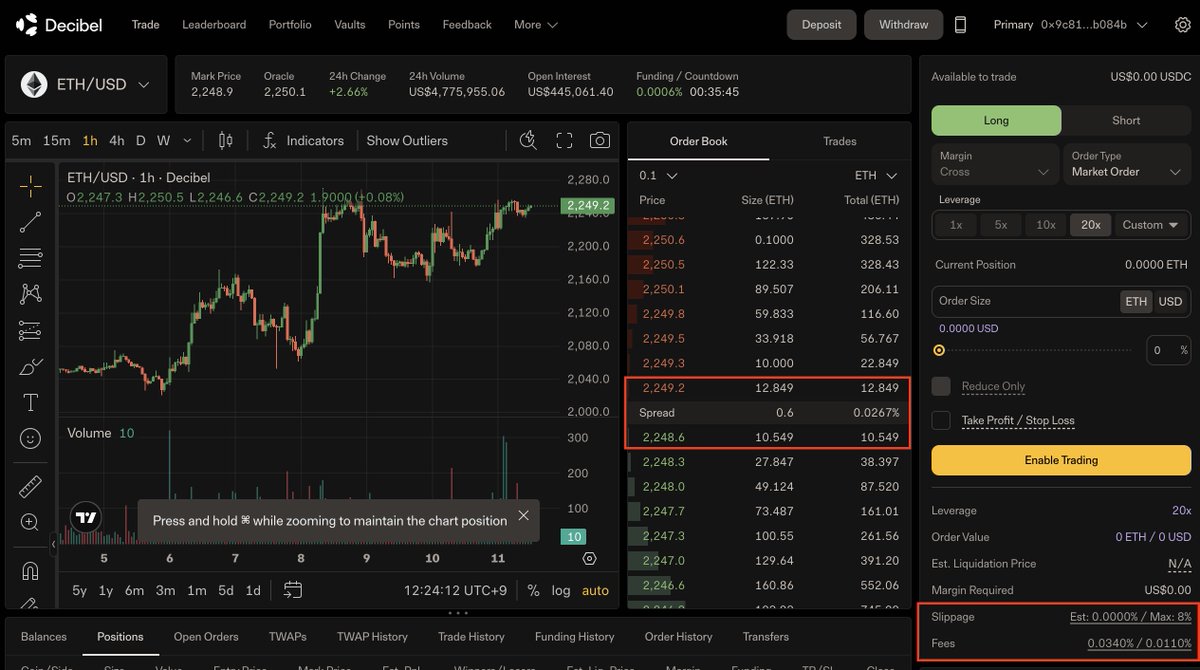
Task: Select the trend line drawing tool
Action: [x=30, y=222]
